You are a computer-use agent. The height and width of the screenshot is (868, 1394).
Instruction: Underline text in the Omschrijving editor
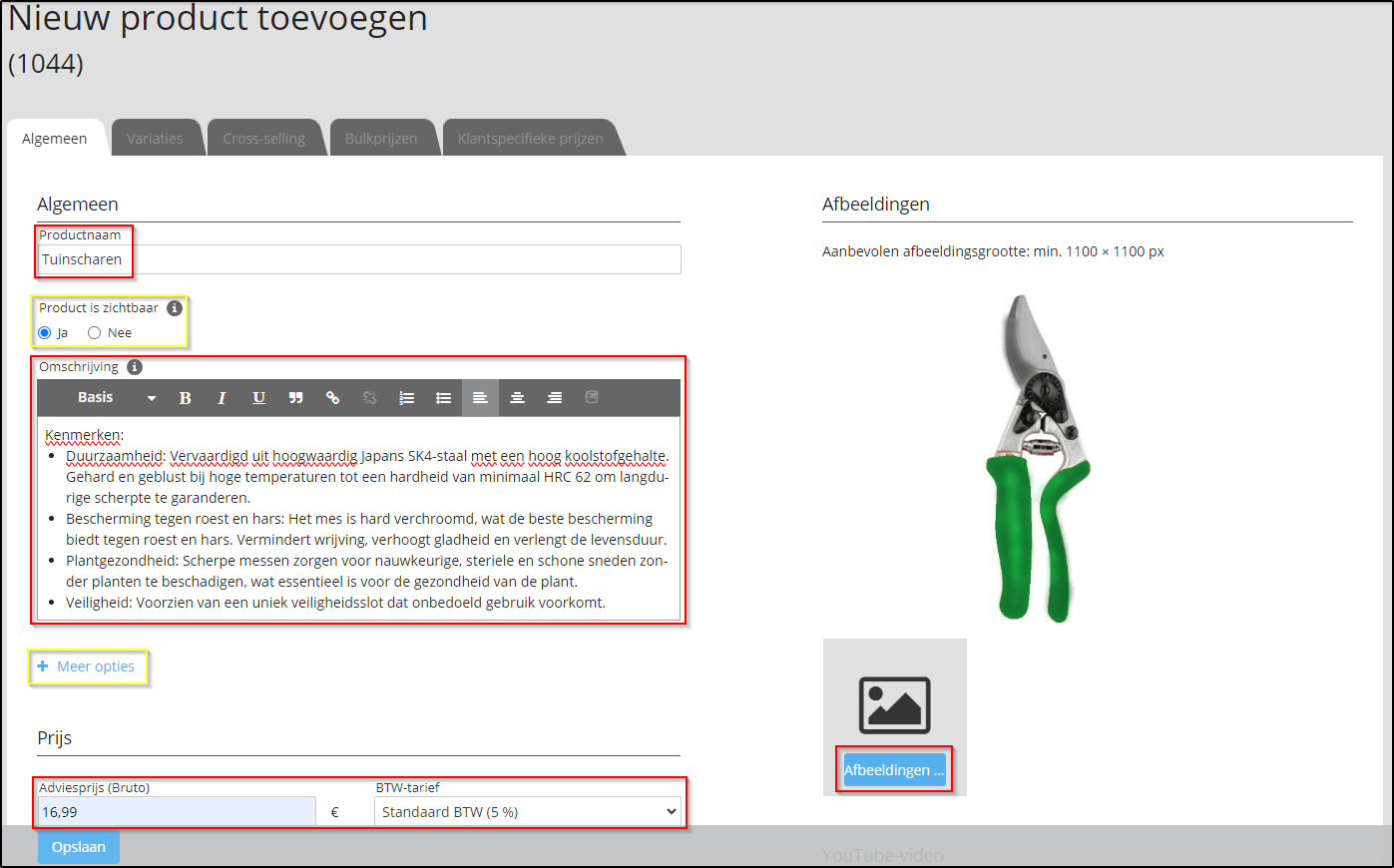pos(258,397)
